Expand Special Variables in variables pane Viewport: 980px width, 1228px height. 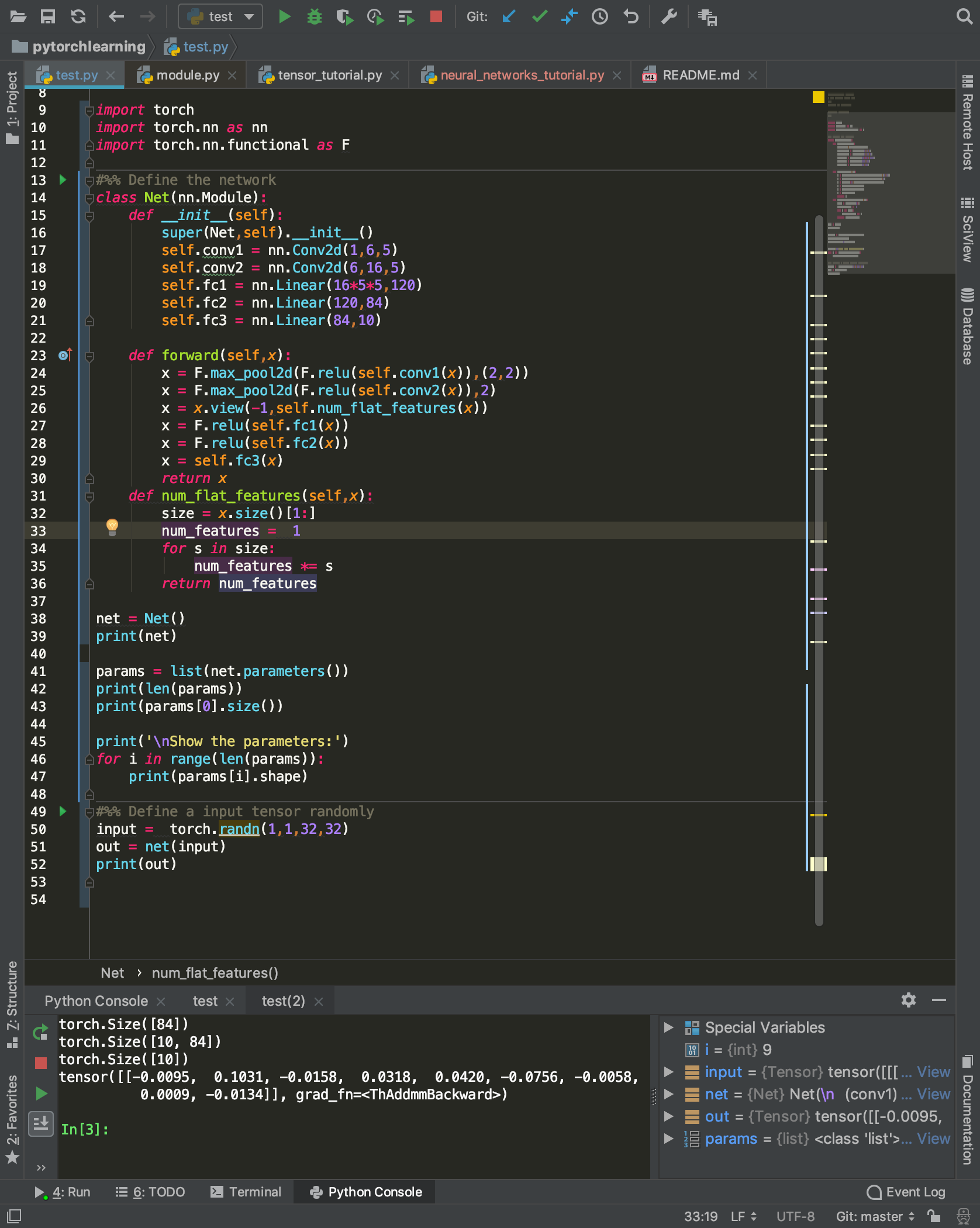669,1027
